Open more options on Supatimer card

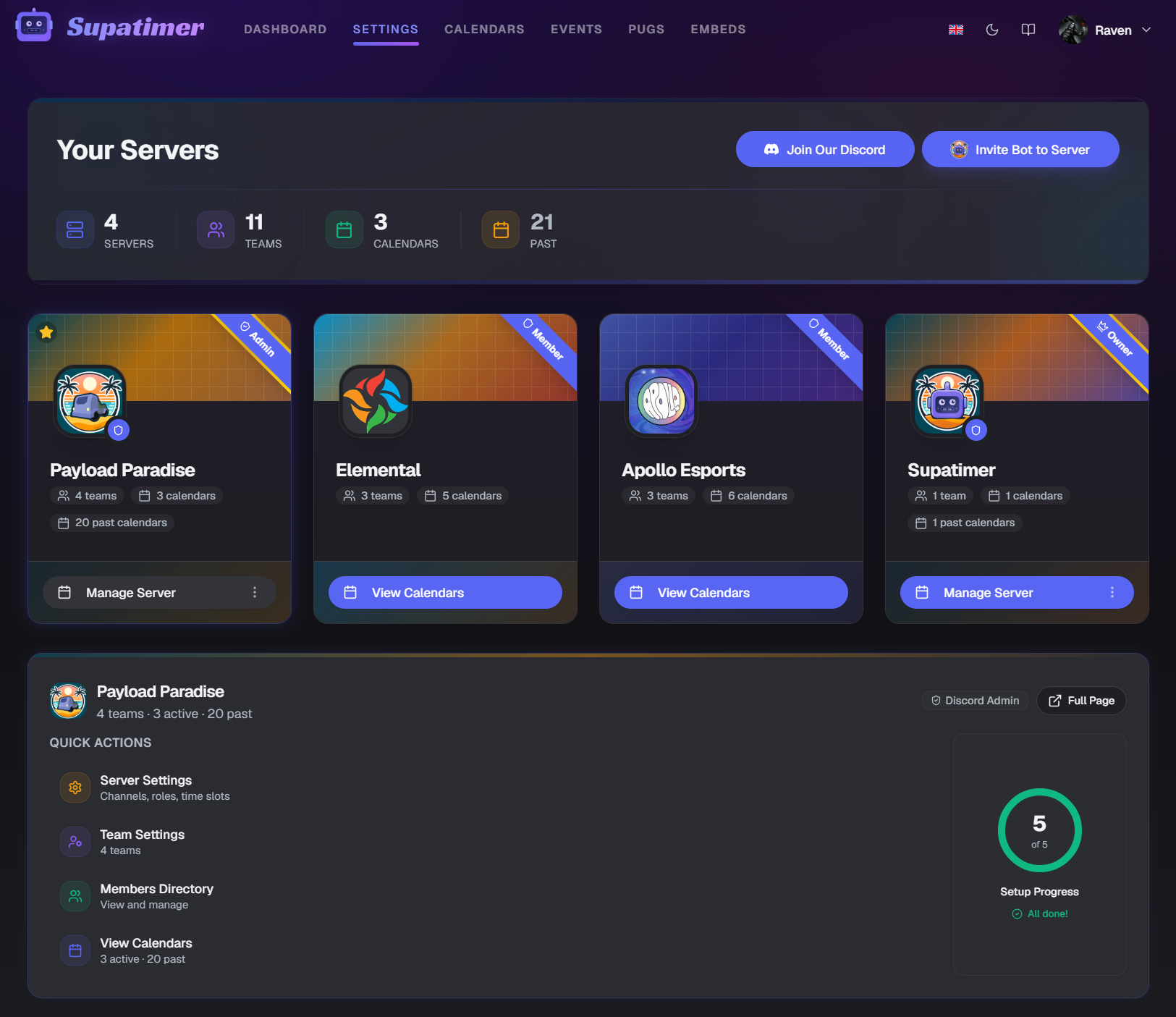click(x=1112, y=592)
